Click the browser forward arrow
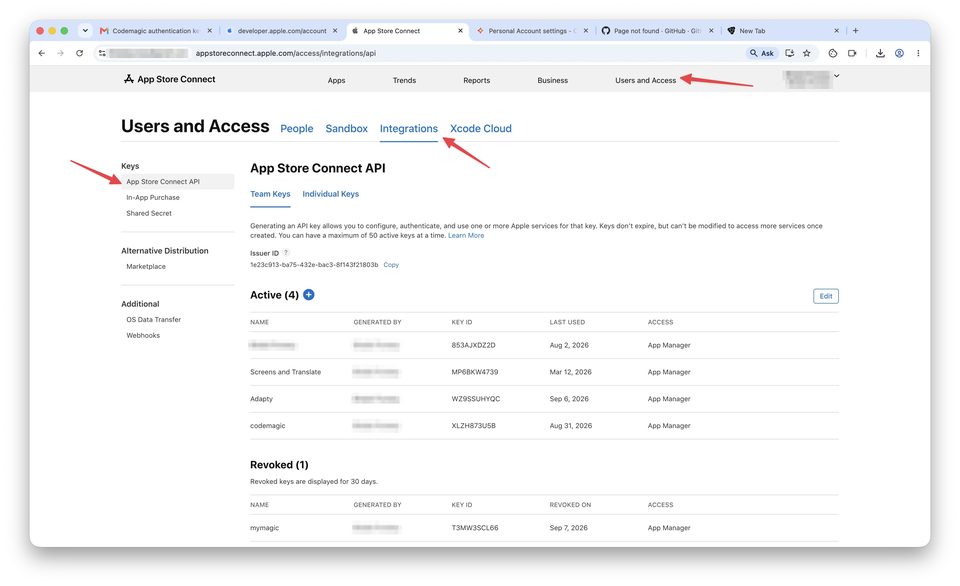 60,53
